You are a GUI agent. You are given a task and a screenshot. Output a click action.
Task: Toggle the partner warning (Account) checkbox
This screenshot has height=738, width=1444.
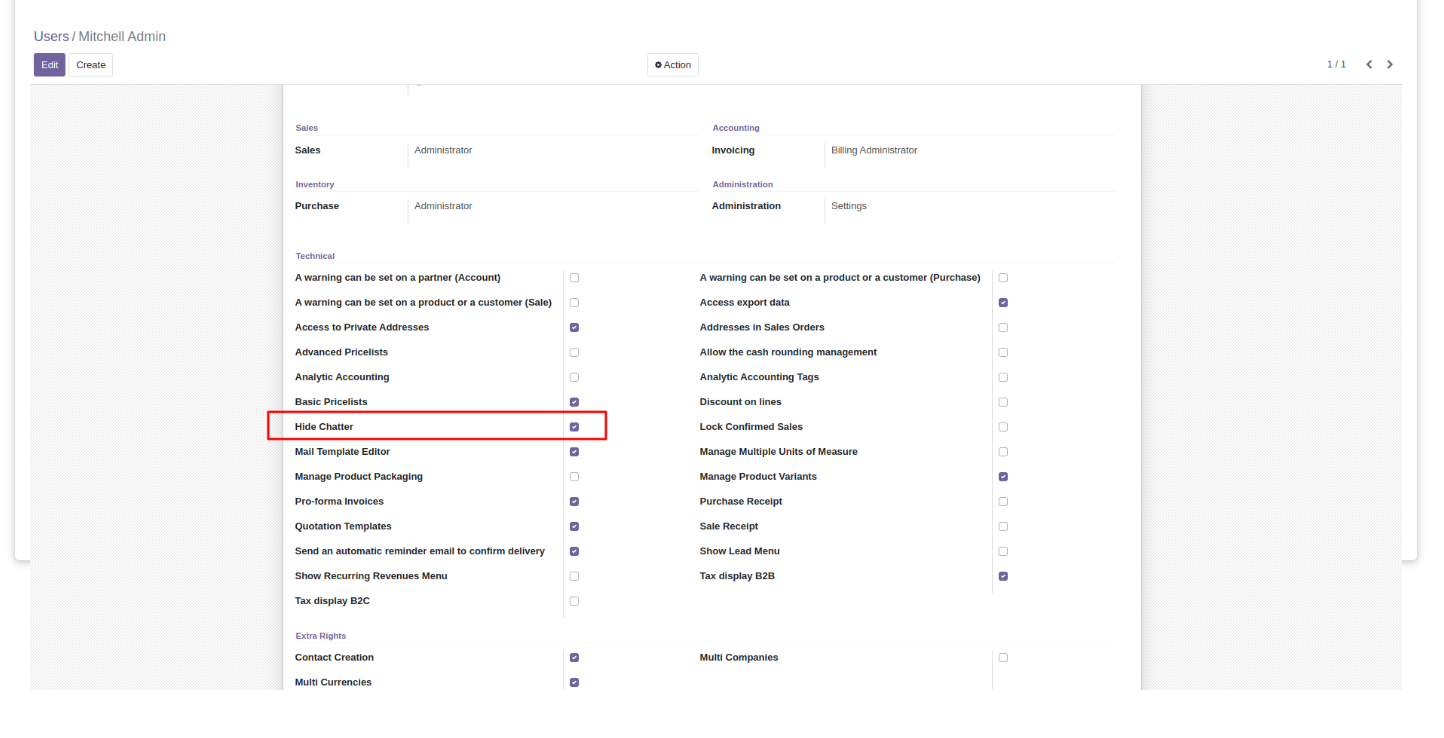coord(574,278)
